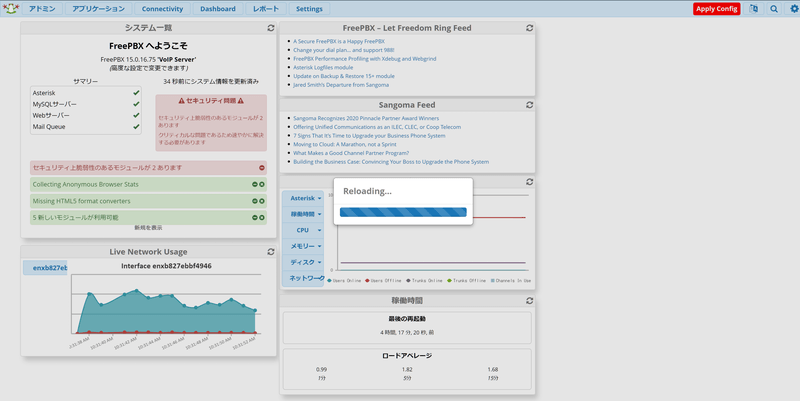This screenshot has height=401, width=800.
Task: Expand the メモリー graph dropdown
Action: (x=303, y=246)
